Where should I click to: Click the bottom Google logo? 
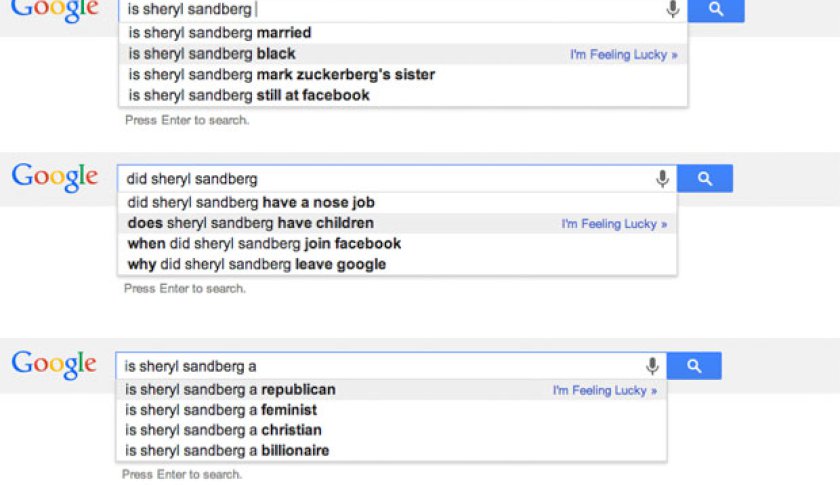(55, 364)
